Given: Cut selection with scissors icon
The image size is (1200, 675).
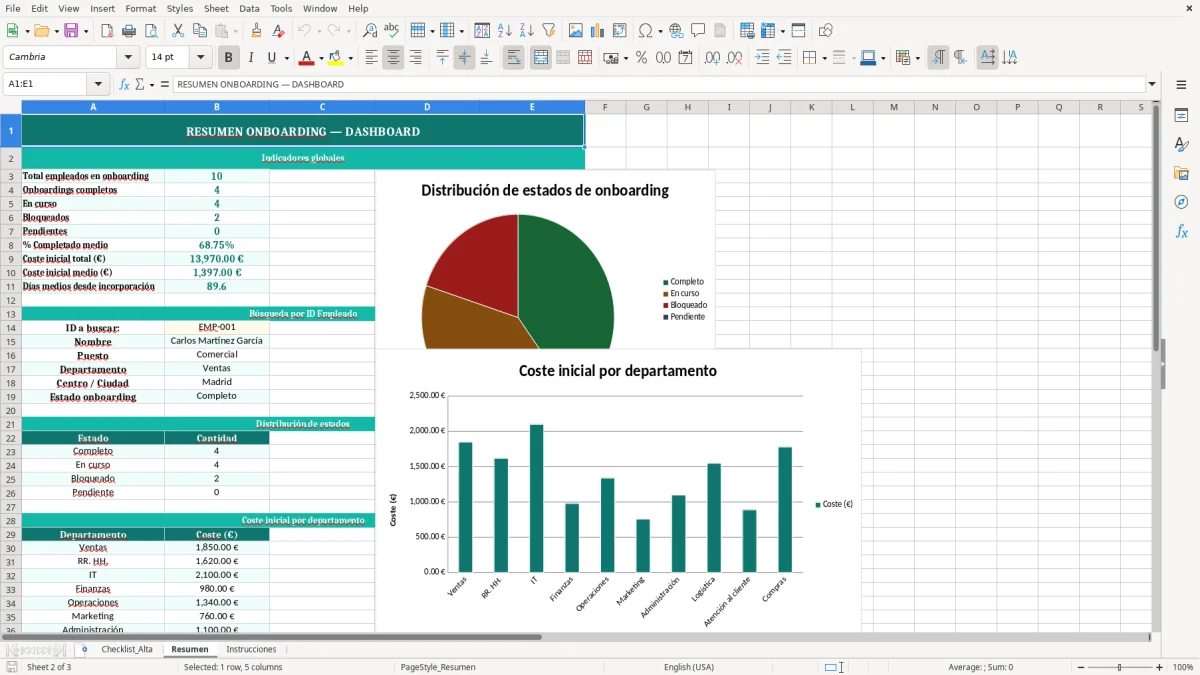Looking at the screenshot, I should (178, 31).
